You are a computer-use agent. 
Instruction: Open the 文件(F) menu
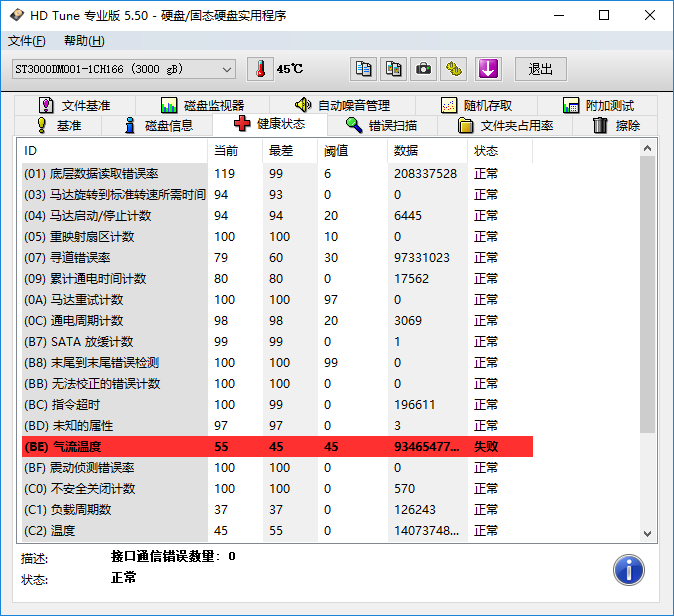click(x=26, y=41)
